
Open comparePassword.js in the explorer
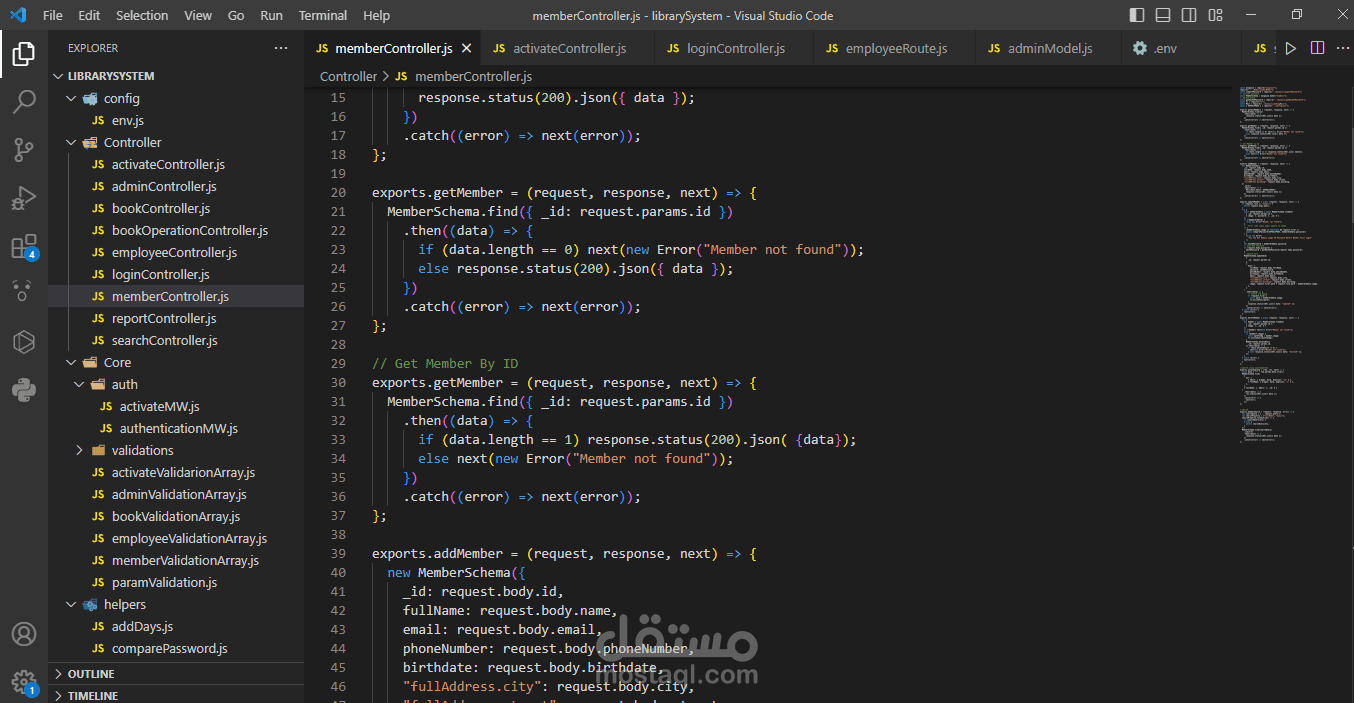pos(176,648)
